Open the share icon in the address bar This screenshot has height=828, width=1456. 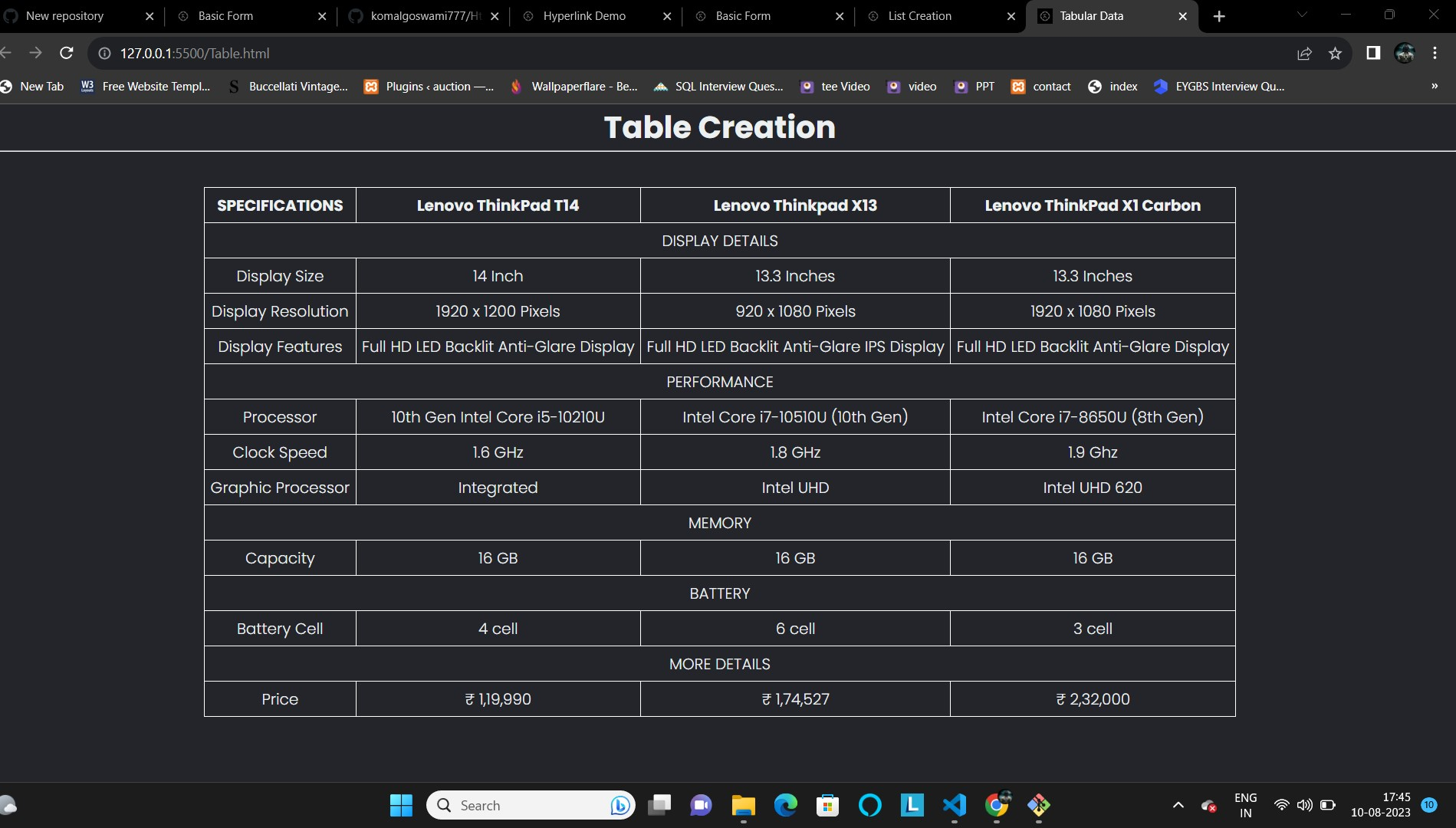[x=1303, y=54]
